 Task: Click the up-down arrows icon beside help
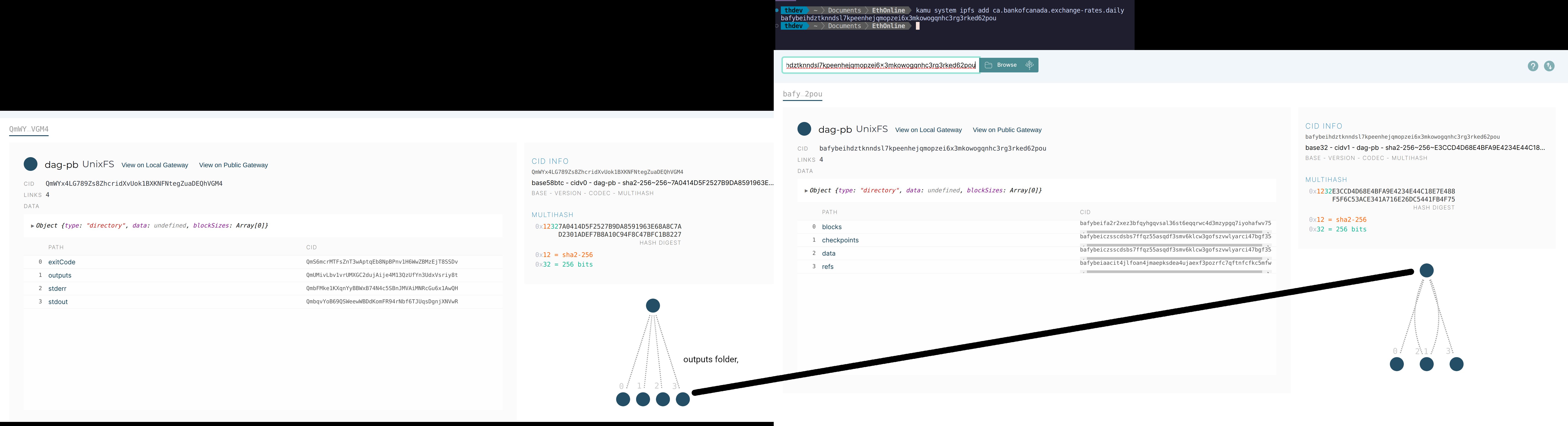coord(1549,66)
